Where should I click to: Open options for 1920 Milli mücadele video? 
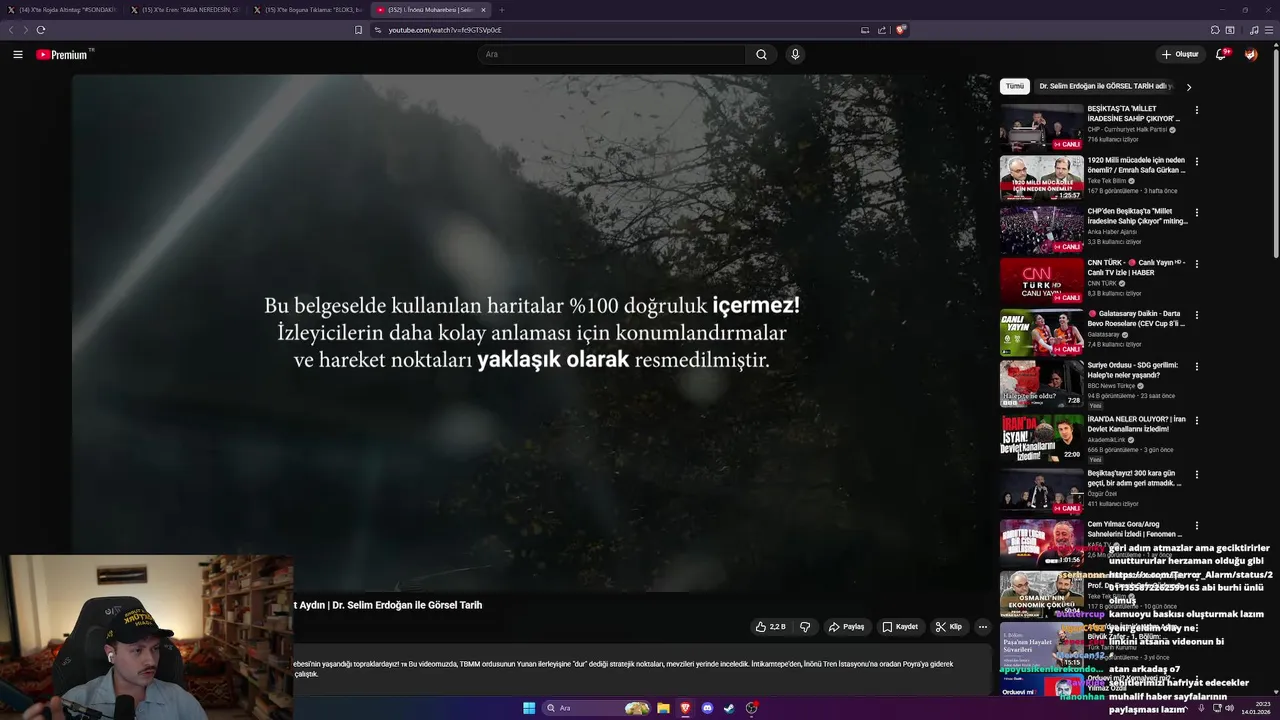[1196, 161]
